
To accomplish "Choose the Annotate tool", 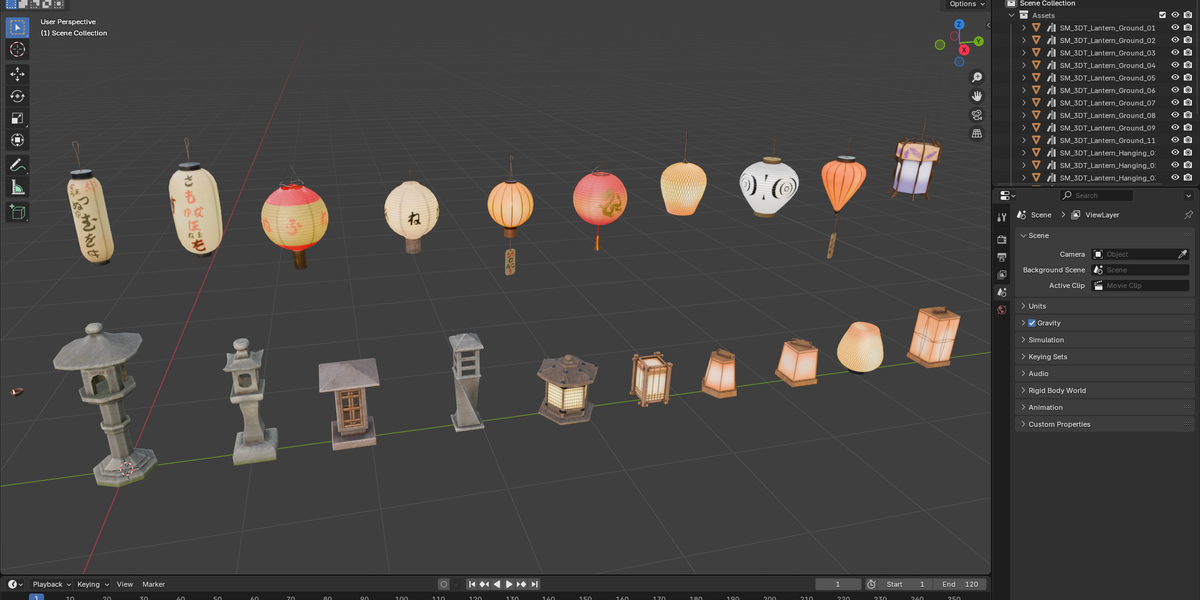I will tap(17, 165).
